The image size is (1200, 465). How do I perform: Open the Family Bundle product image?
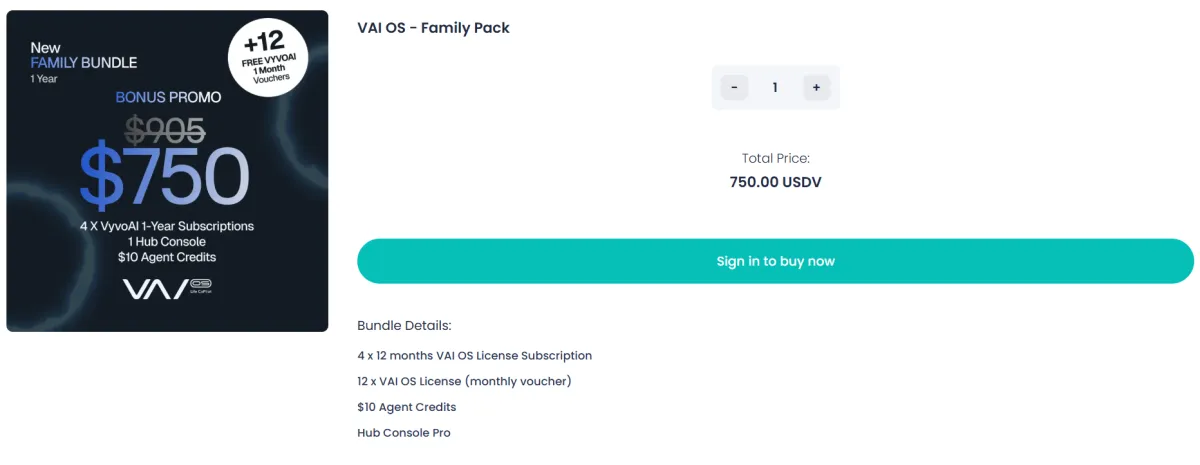pos(167,171)
